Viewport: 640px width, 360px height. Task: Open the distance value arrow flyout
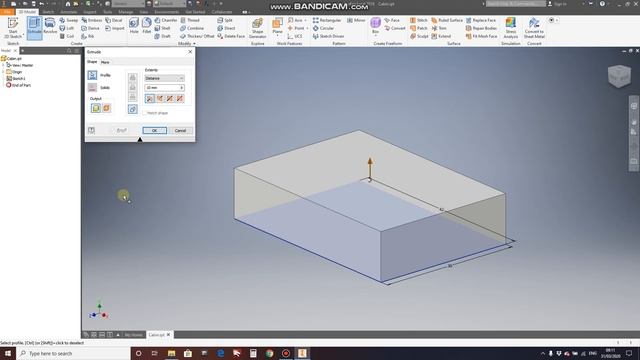point(182,88)
